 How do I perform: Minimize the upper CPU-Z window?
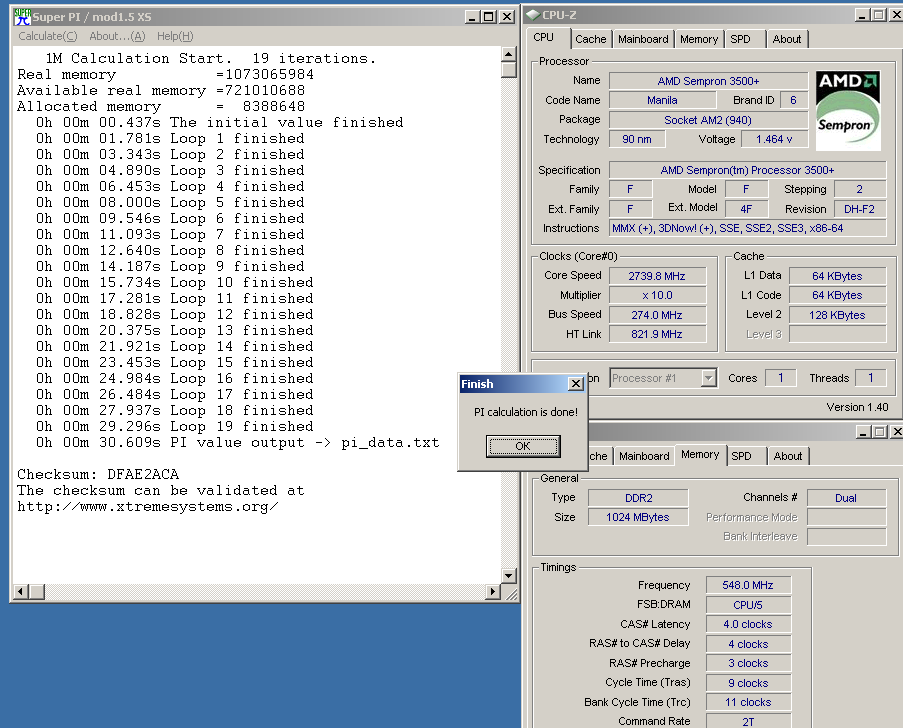[862, 15]
